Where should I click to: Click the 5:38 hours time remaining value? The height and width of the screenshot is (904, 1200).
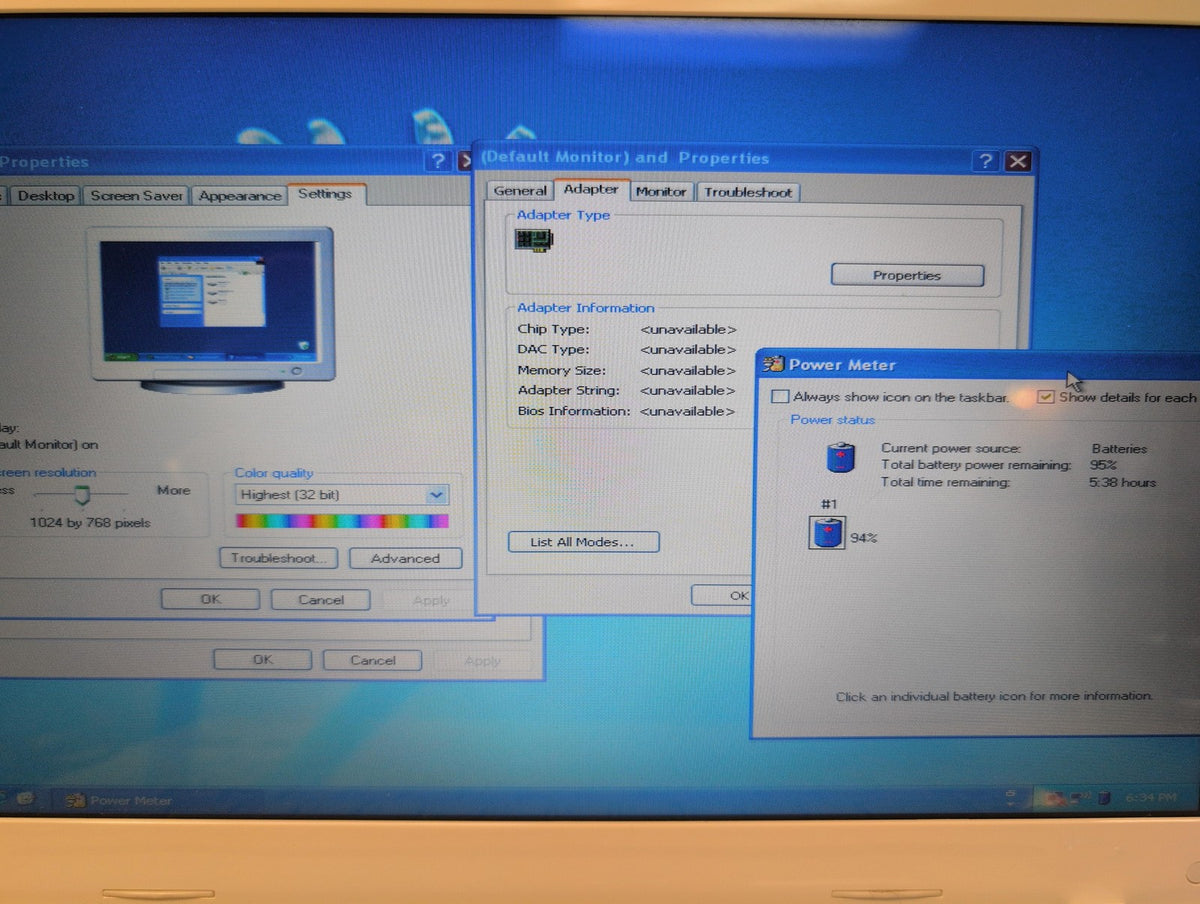pyautogui.click(x=1123, y=482)
